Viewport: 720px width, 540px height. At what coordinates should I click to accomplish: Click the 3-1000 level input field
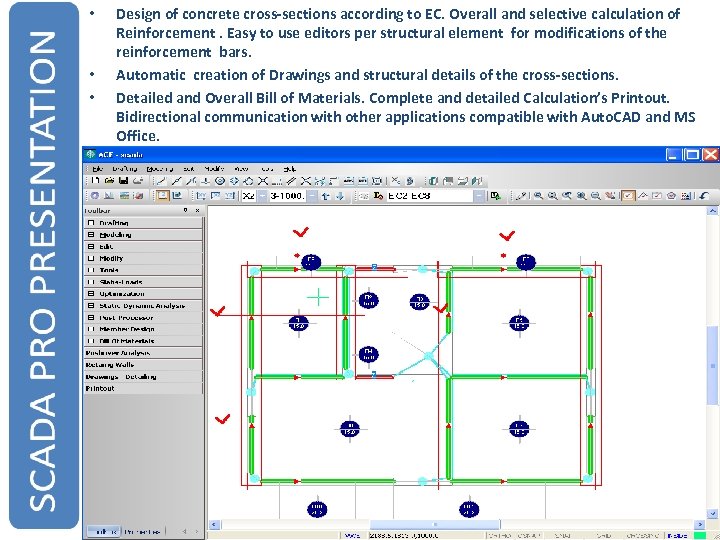coord(287,196)
